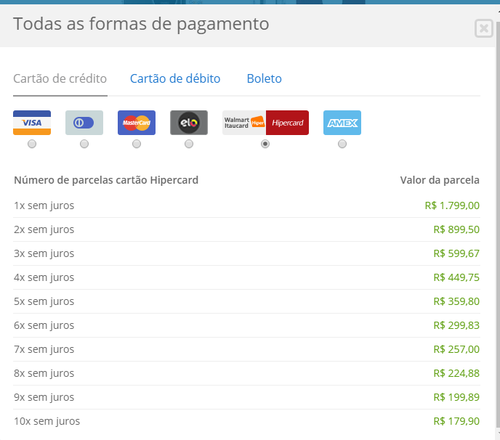Click the value R$ 359,80
500x440 pixels.
point(456,302)
